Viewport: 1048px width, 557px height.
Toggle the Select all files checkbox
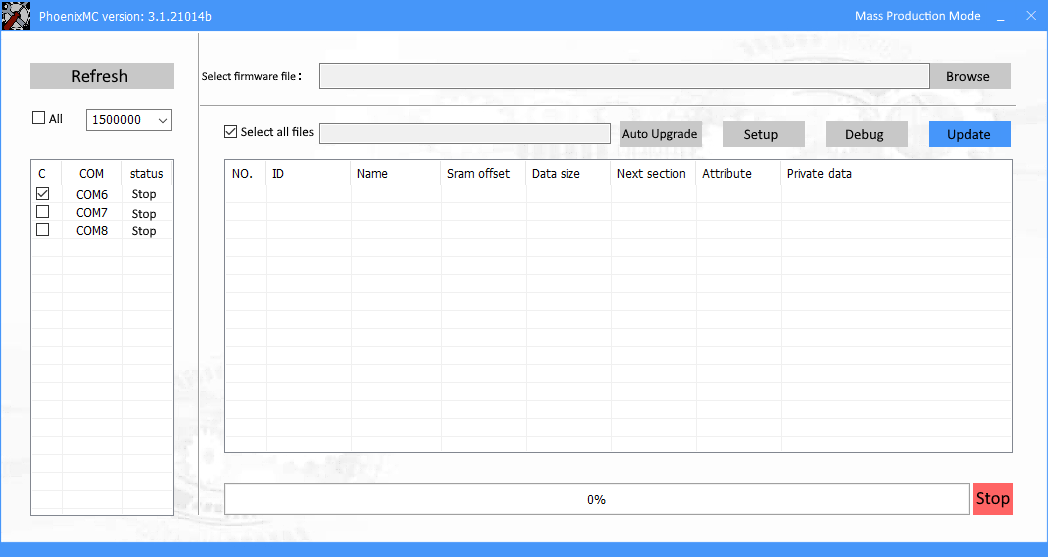(x=231, y=132)
